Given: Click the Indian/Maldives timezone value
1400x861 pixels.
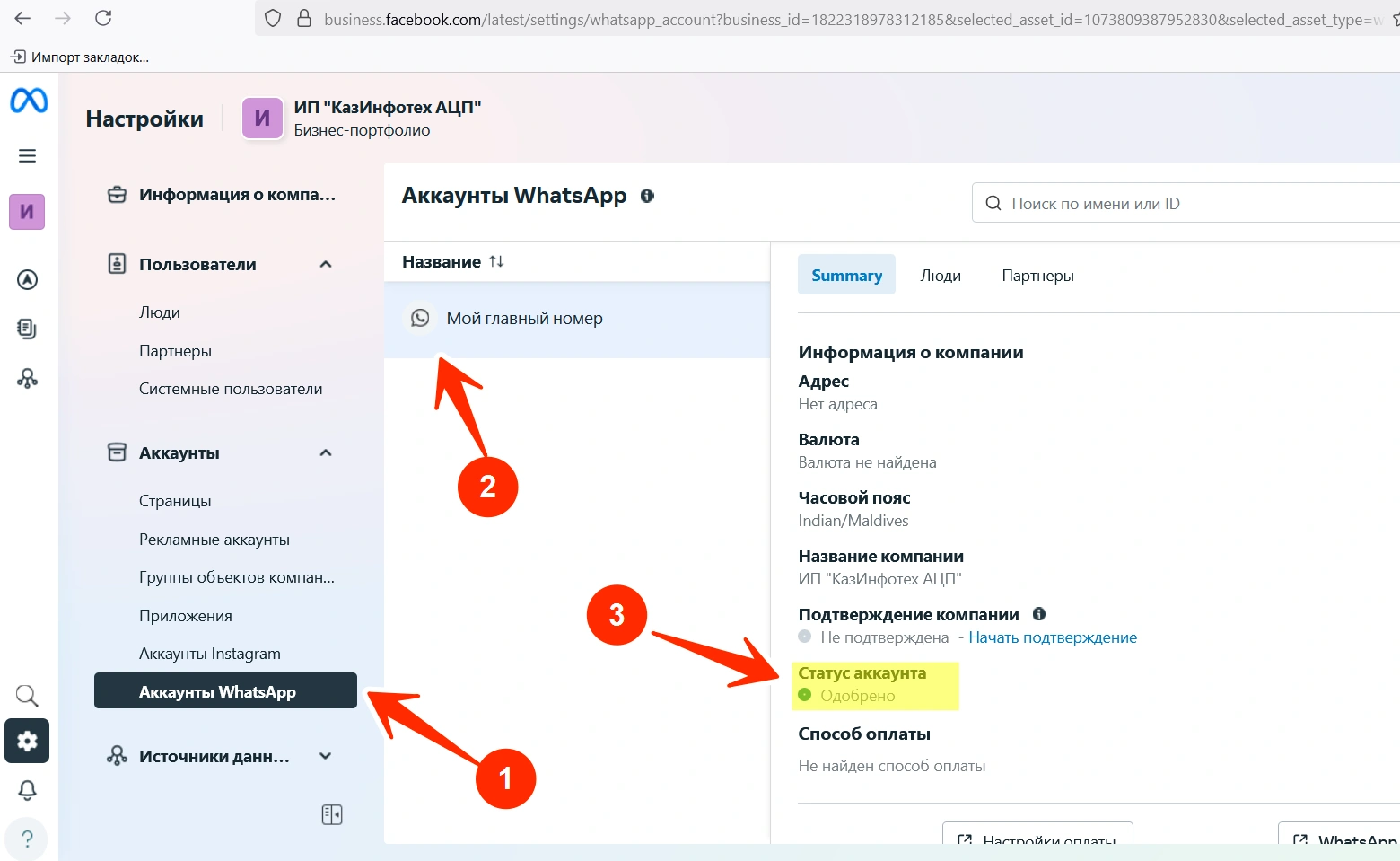Looking at the screenshot, I should [853, 521].
